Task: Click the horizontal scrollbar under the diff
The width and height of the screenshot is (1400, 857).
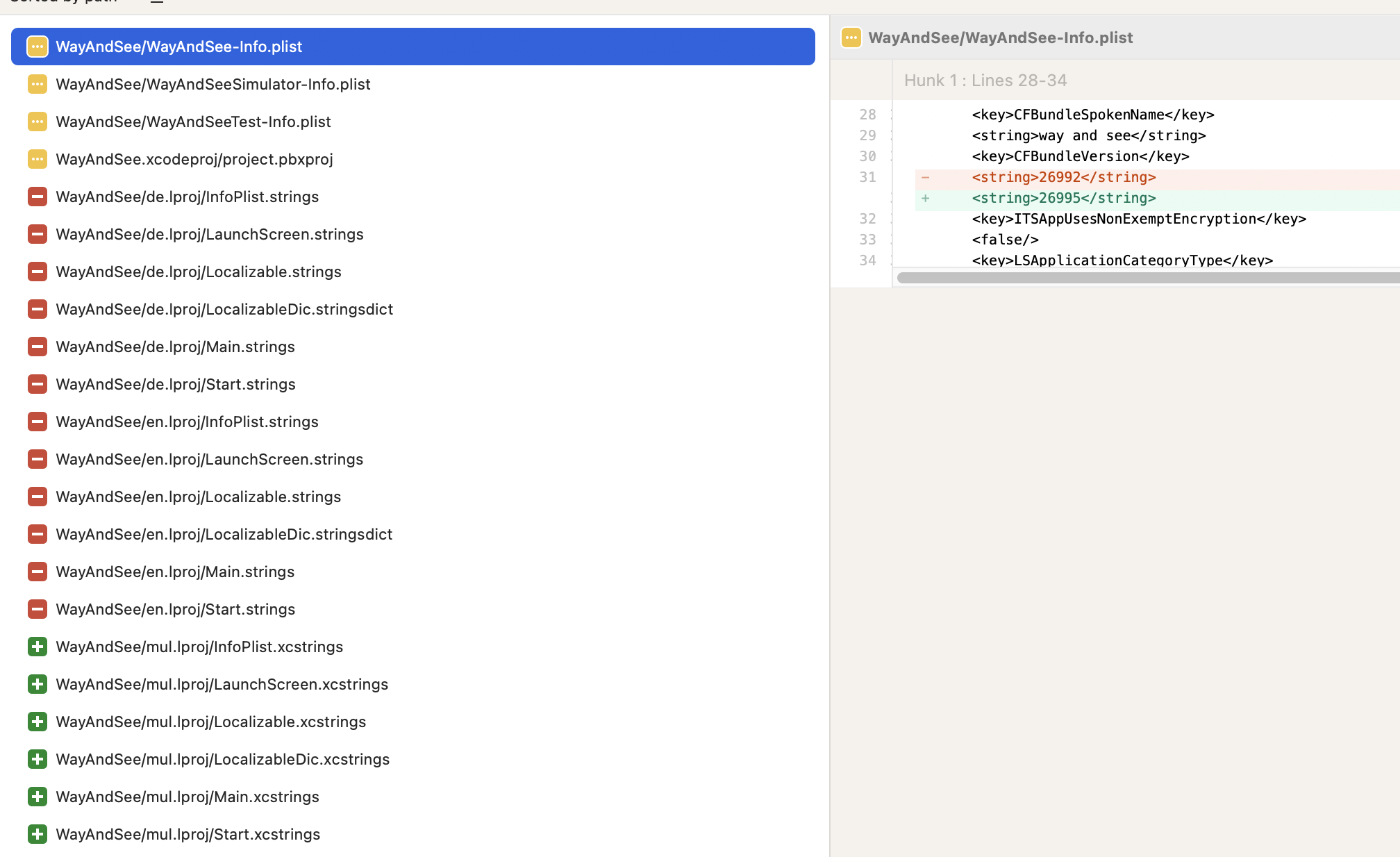Action: pos(1146,278)
